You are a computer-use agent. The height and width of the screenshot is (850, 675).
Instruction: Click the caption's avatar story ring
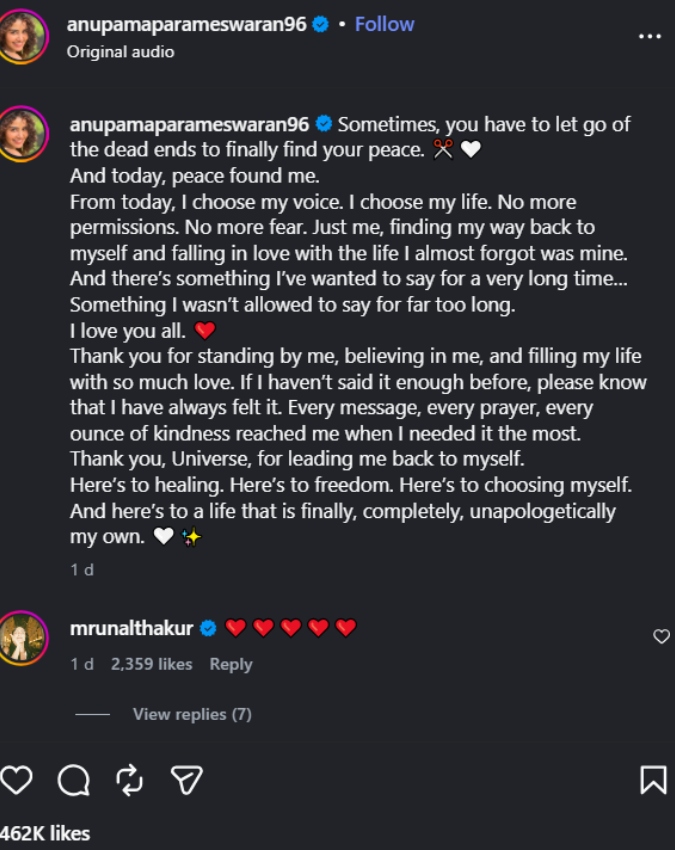coord(22,134)
